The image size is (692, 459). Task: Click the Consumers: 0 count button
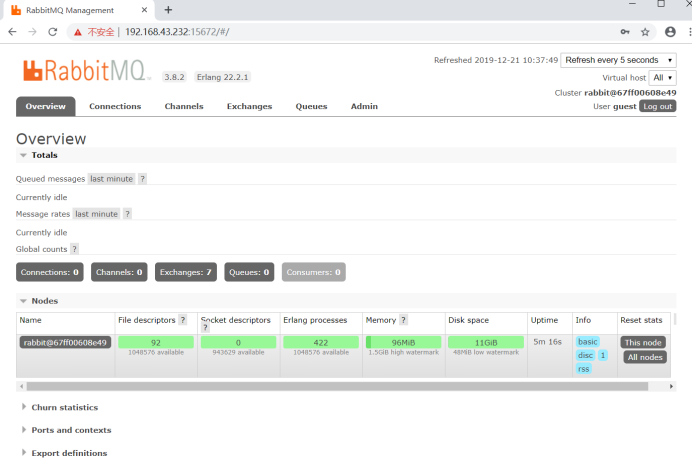pos(314,272)
